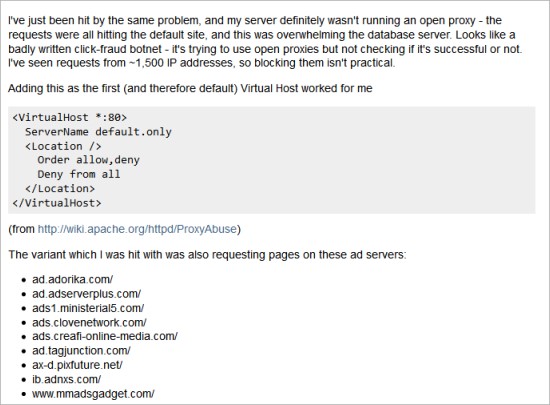Click the ads.creafi-online-media.com/ list item
The image size is (550, 405).
pos(105,336)
